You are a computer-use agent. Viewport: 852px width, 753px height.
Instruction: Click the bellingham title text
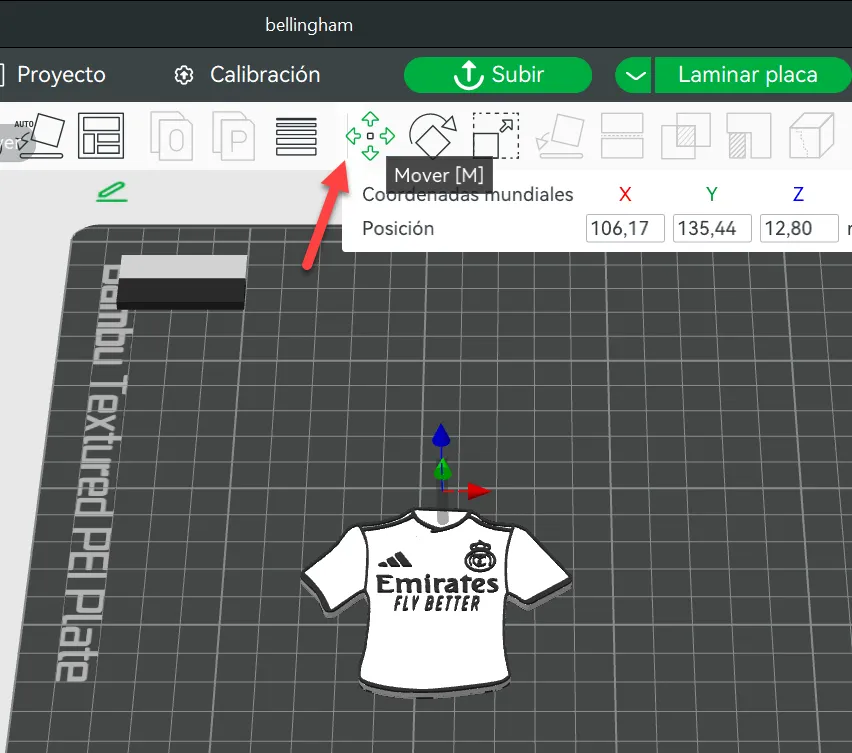click(309, 25)
